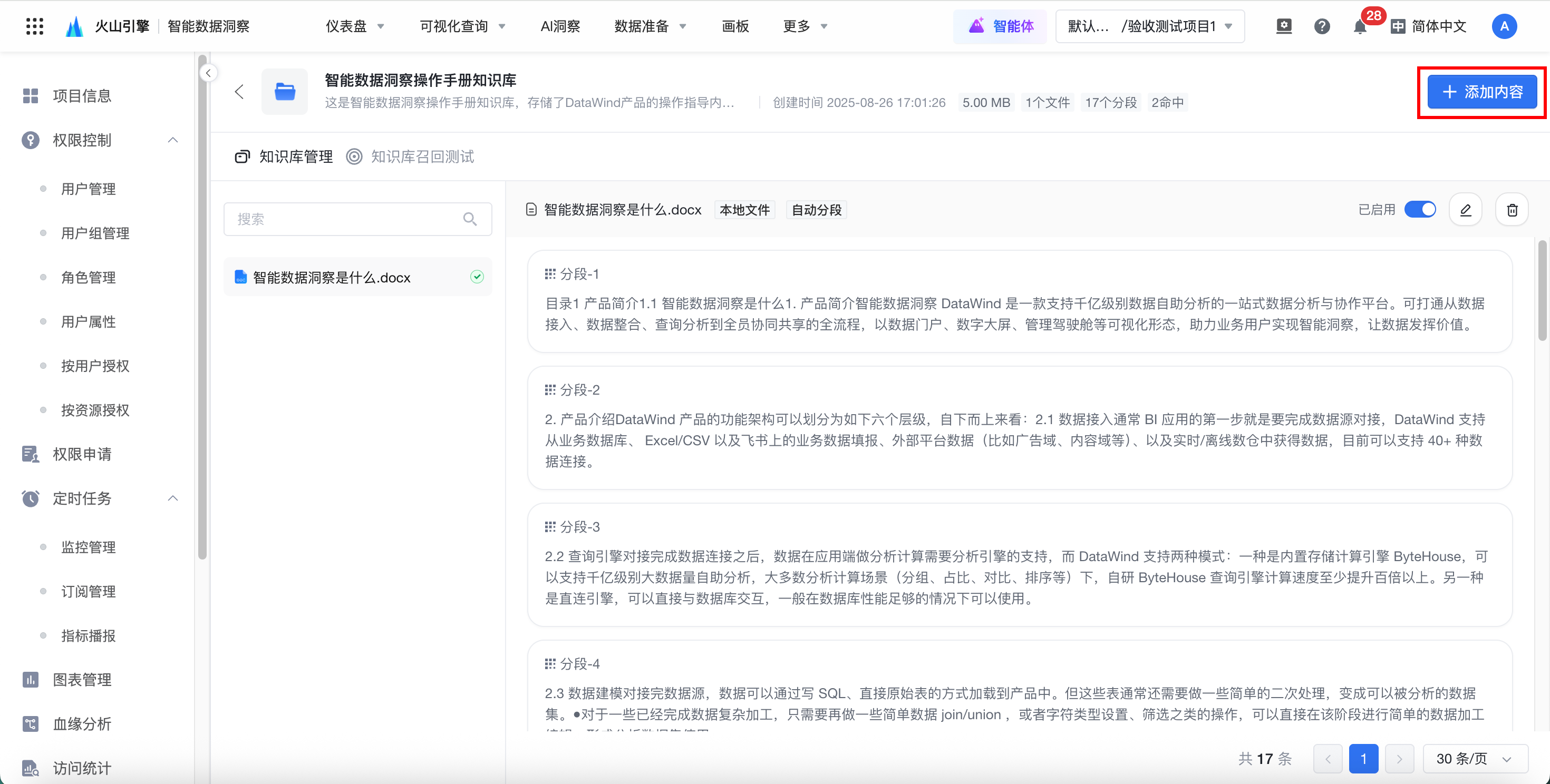Viewport: 1550px width, 784px height.
Task: Collapse the left sidebar with chevron button
Action: point(208,73)
